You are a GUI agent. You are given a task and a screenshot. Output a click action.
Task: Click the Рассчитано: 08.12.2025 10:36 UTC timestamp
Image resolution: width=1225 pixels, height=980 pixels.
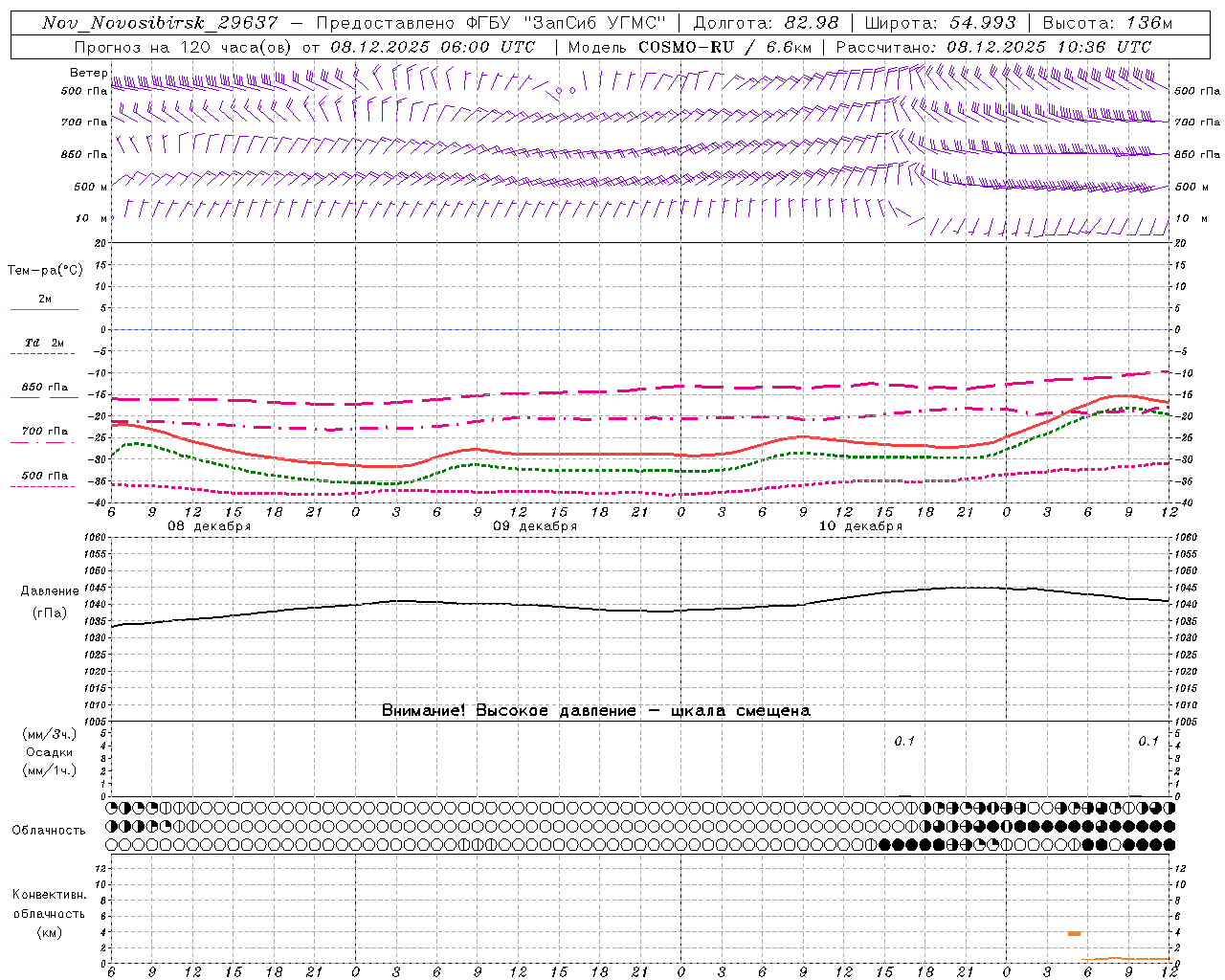pyautogui.click(x=993, y=47)
